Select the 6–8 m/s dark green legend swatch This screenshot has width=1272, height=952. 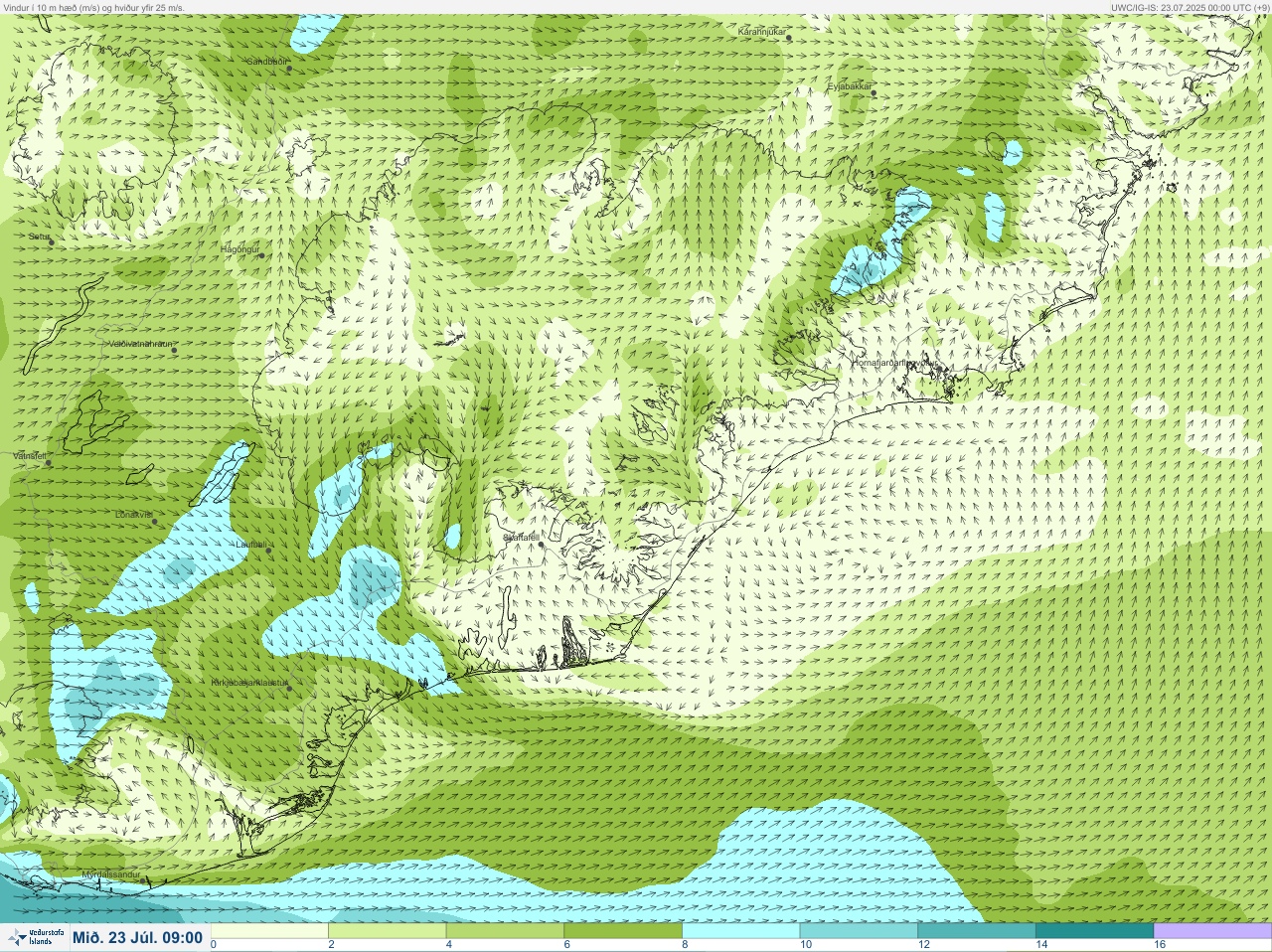pos(623,931)
